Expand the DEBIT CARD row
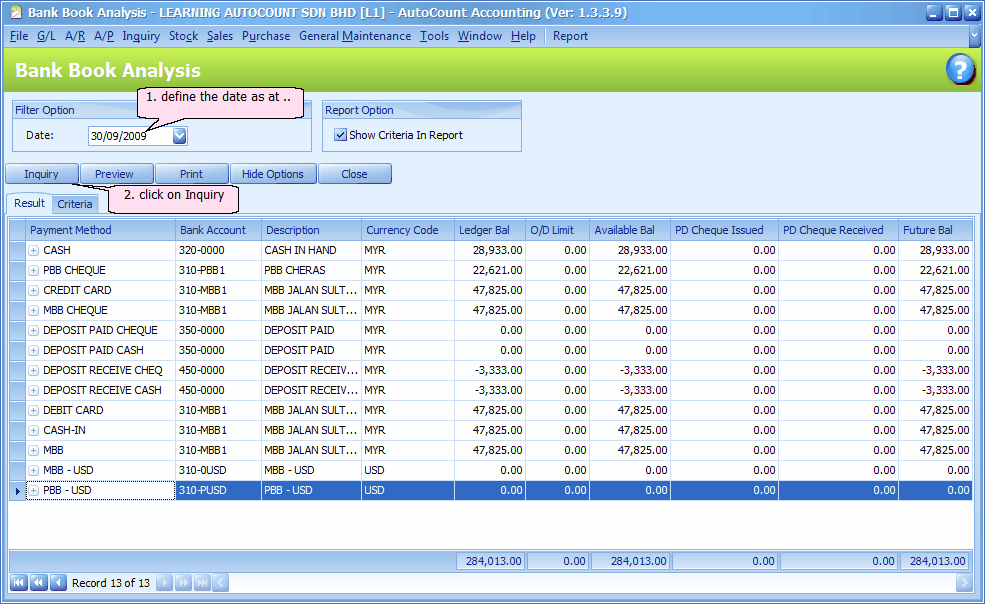985x604 pixels. point(34,410)
